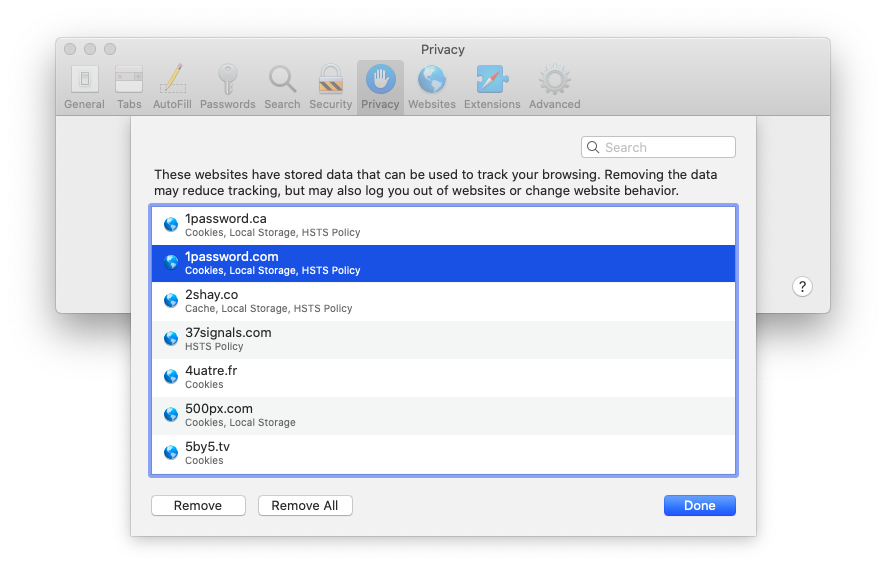Click the globe icon beside 37signals.com
The height and width of the screenshot is (563, 886).
[x=171, y=338]
